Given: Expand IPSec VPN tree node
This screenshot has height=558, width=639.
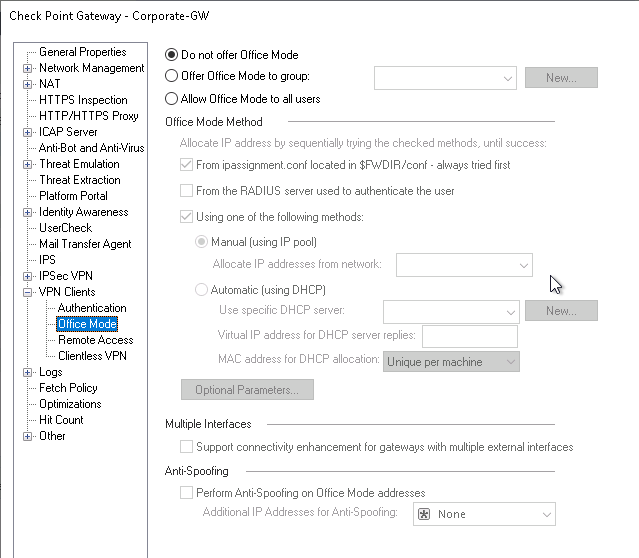Looking at the screenshot, I should click(27, 276).
